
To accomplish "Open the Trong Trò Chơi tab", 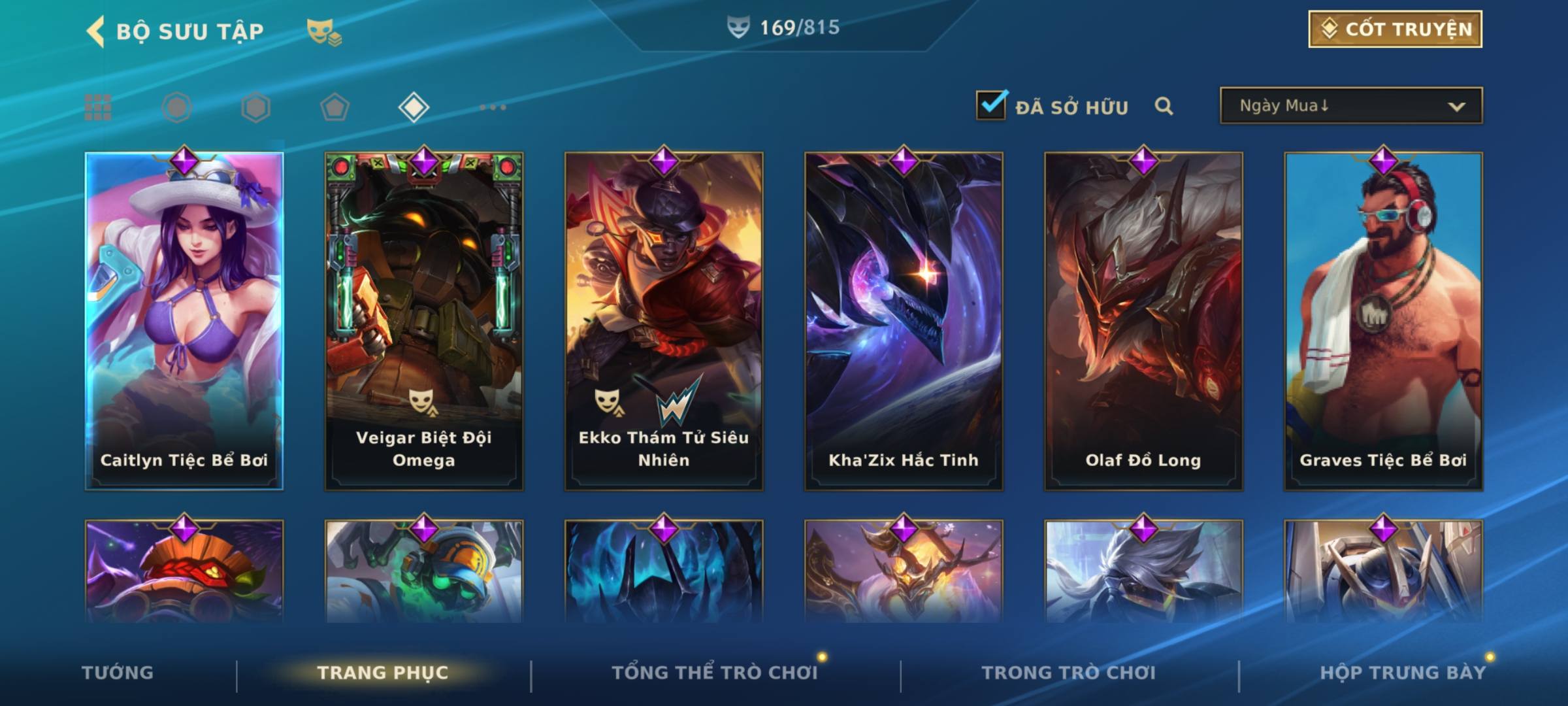I will (1068, 672).
